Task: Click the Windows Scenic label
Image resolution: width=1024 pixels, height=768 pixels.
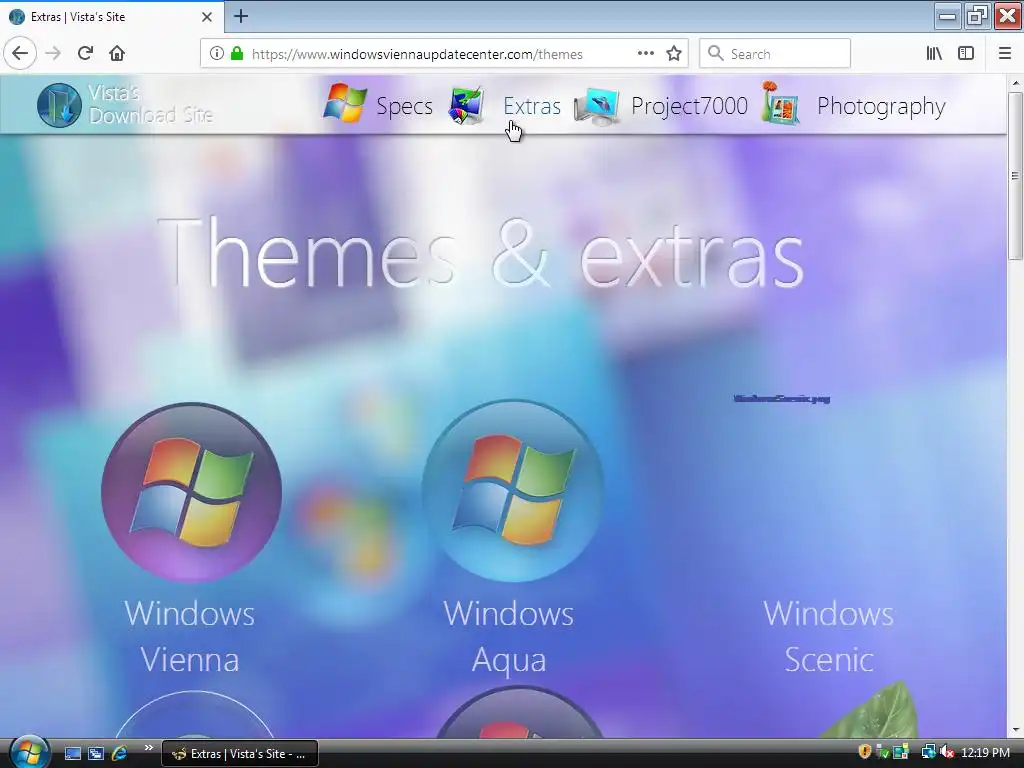Action: pyautogui.click(x=829, y=636)
